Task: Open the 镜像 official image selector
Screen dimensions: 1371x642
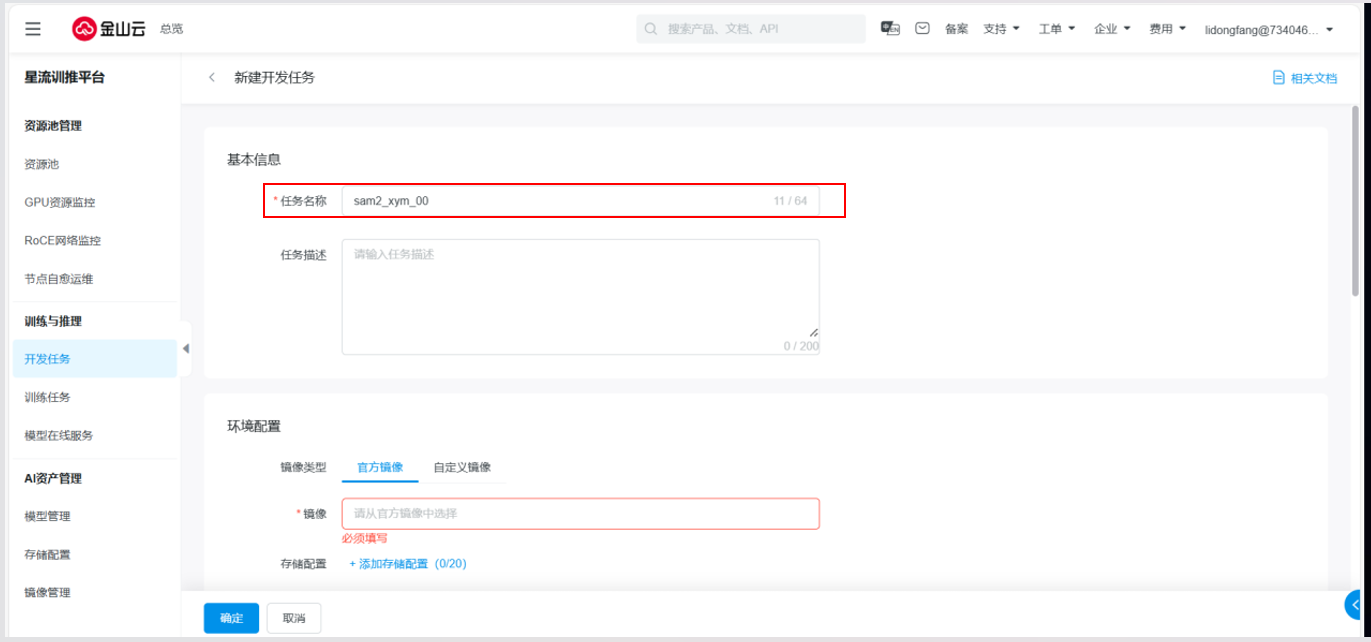Action: coord(580,514)
